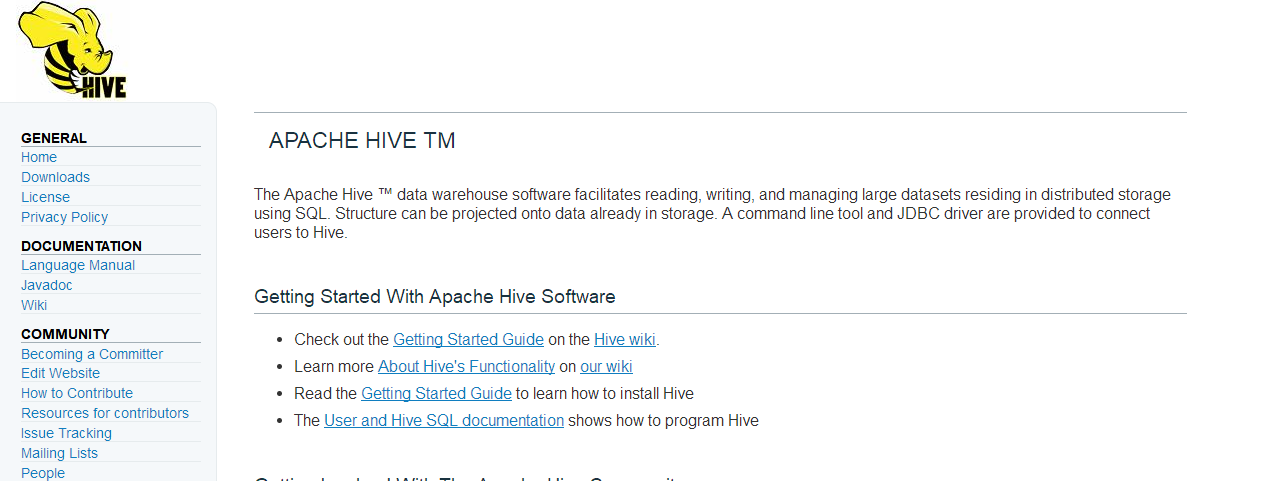Follow the Hive wiki link

(x=624, y=339)
